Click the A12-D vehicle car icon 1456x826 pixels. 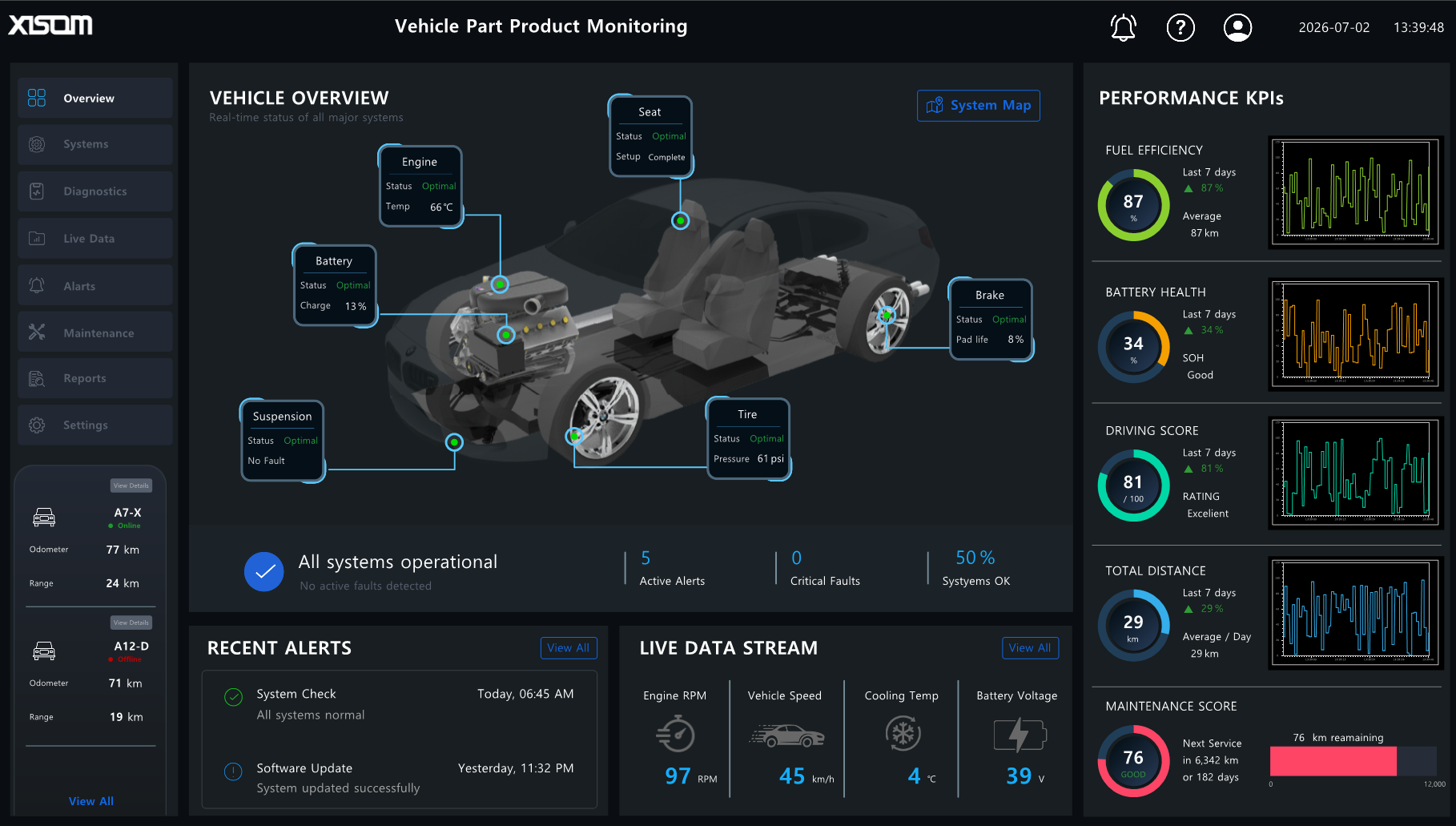(44, 651)
